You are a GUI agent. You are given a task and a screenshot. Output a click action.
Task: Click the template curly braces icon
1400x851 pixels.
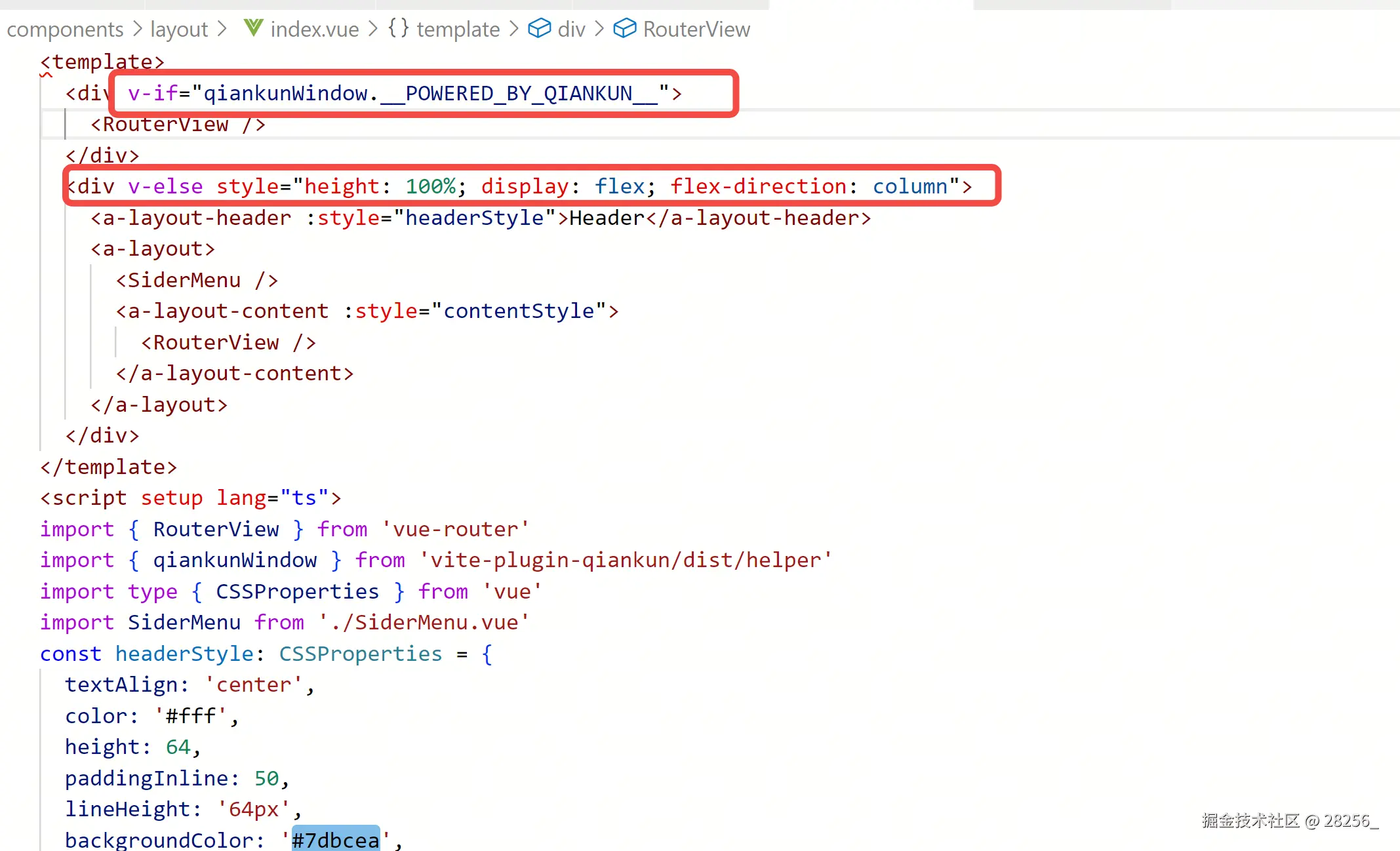pyautogui.click(x=398, y=28)
